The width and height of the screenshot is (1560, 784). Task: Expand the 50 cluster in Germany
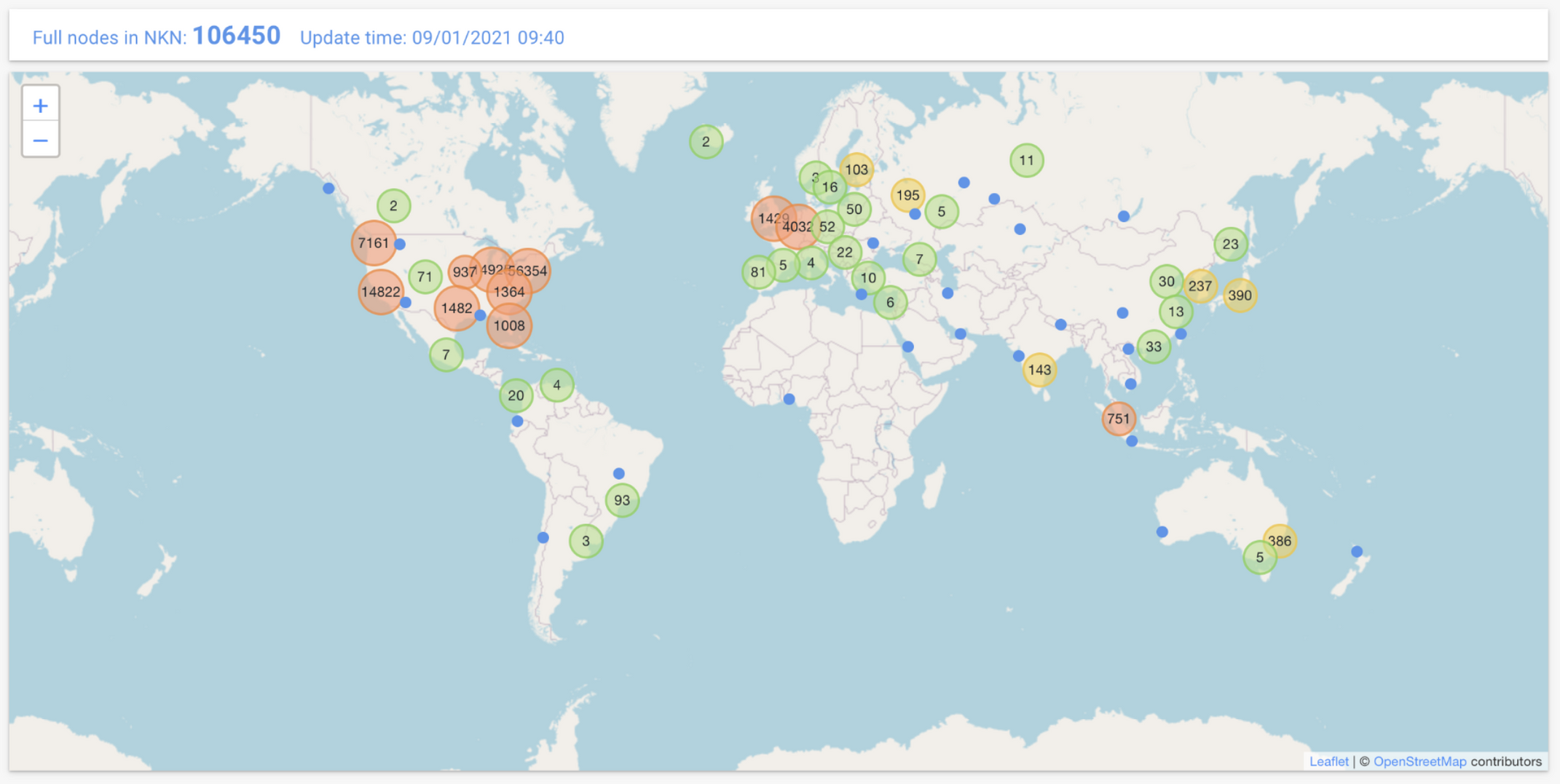[854, 210]
